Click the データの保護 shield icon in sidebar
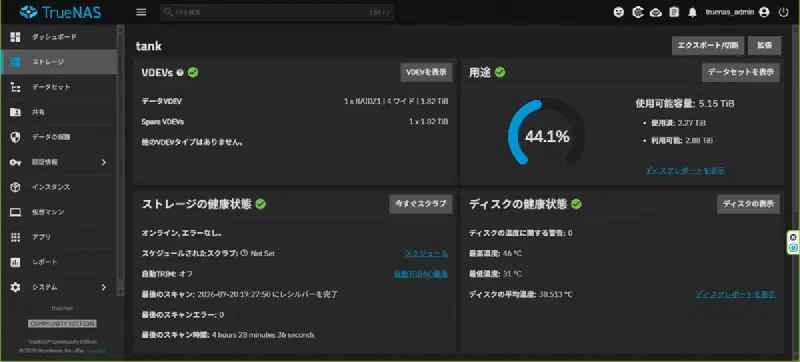This screenshot has height=362, width=800. 15,137
